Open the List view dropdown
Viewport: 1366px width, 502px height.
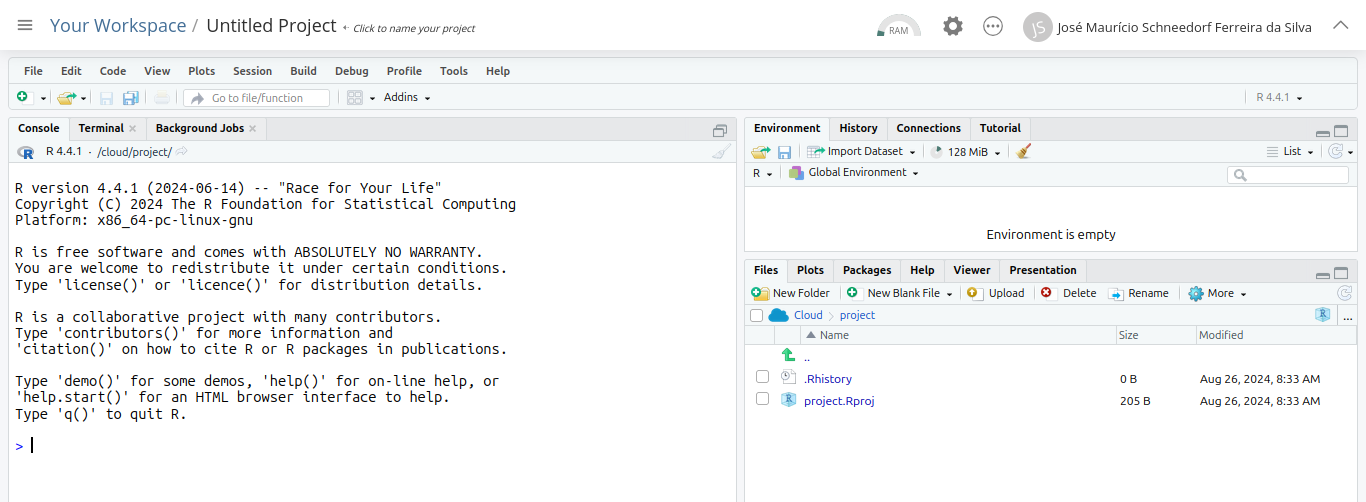point(1291,152)
